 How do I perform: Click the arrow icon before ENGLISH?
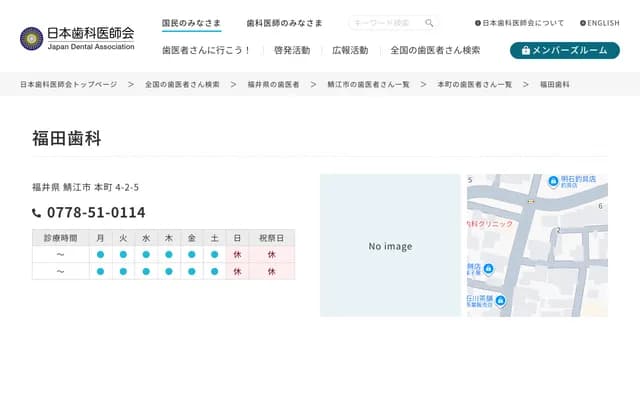pos(583,23)
